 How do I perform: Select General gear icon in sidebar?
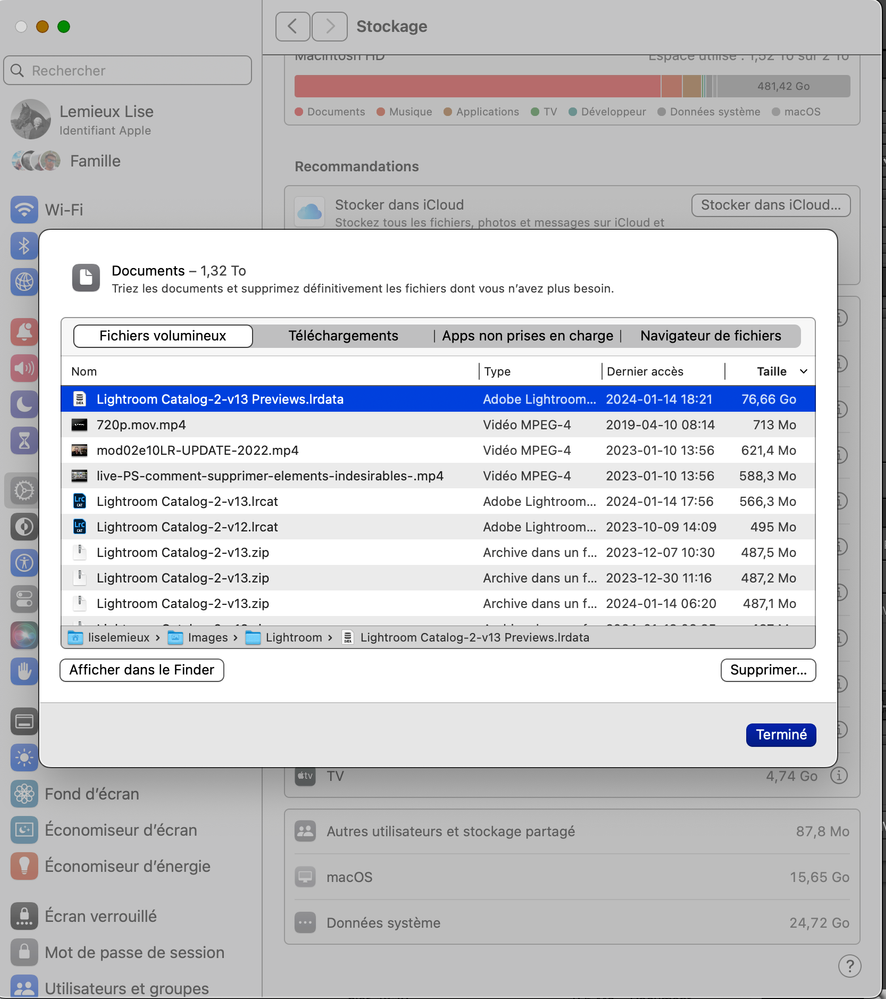(24, 491)
